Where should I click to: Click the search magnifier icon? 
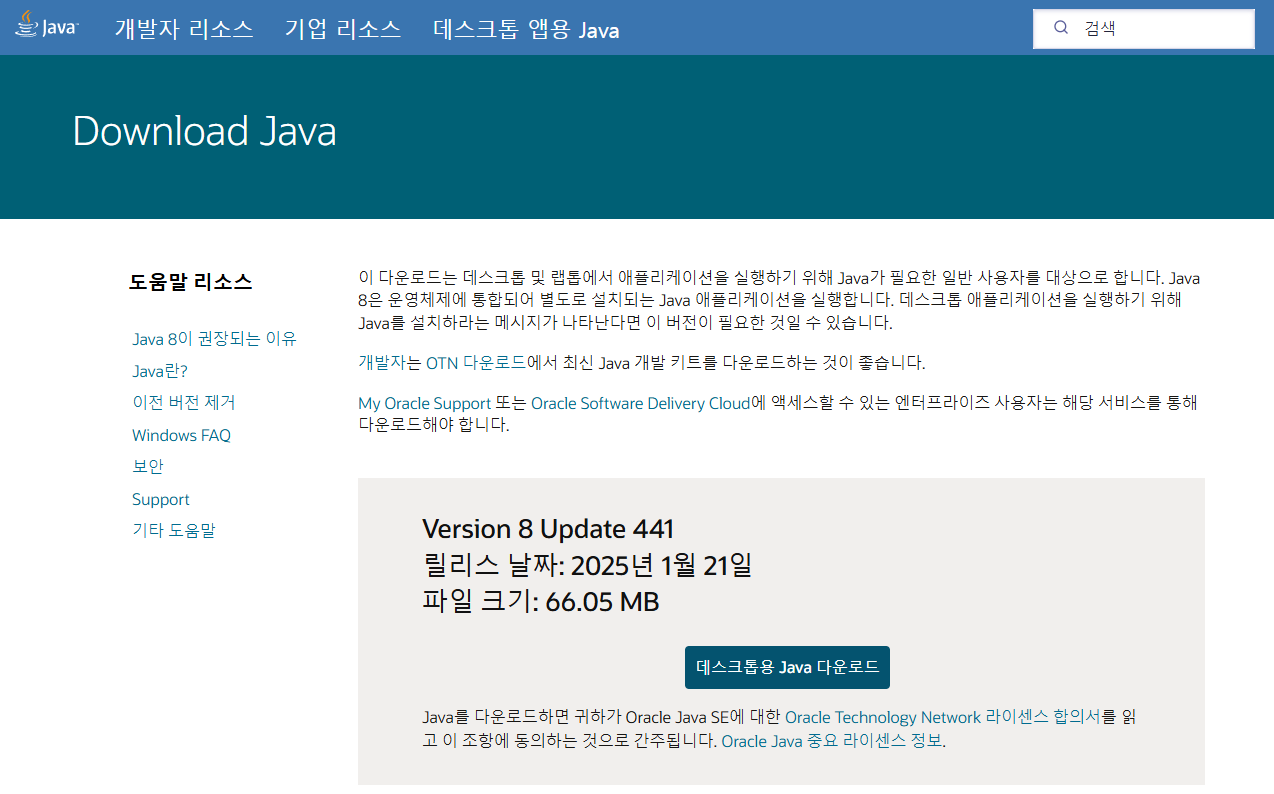pos(1061,28)
